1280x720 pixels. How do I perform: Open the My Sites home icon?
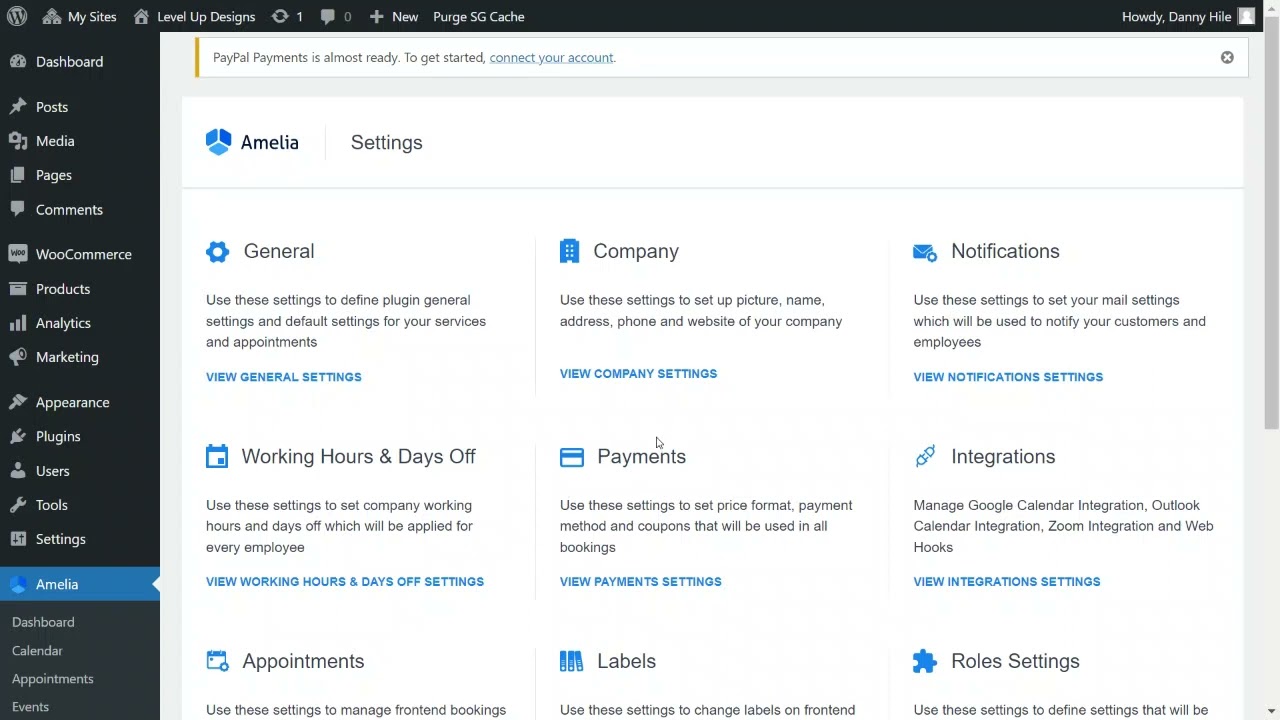point(50,16)
